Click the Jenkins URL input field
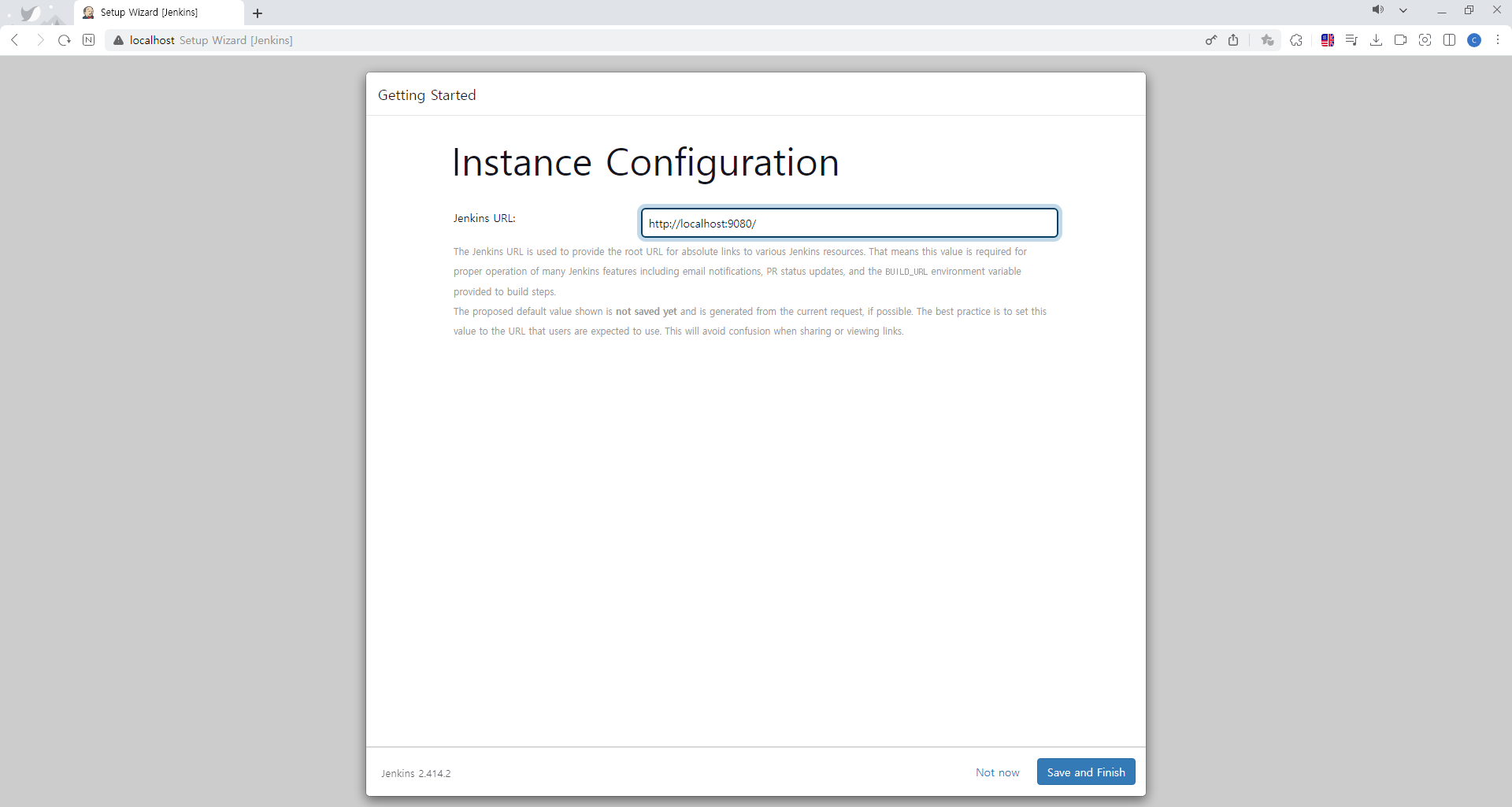 (850, 223)
